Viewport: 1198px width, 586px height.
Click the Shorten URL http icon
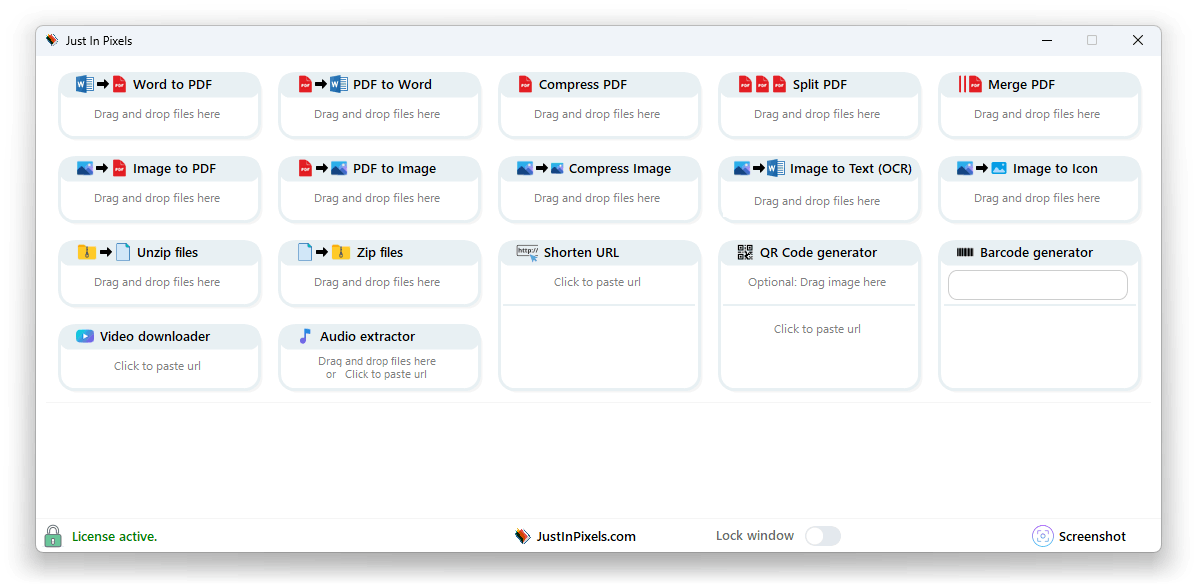[527, 253]
